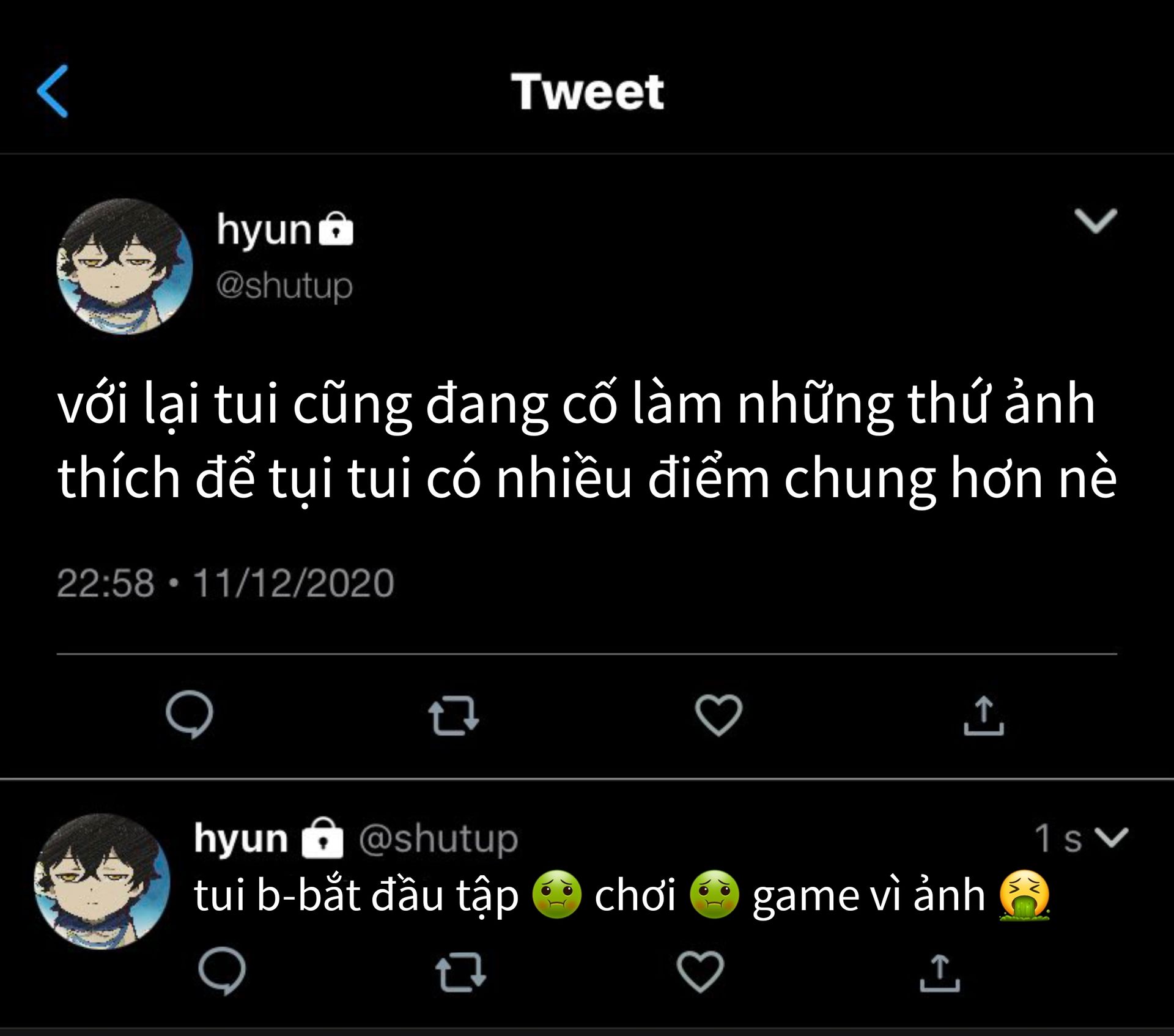1174x1036 pixels.
Task: Go back using the blue arrow
Action: (x=53, y=91)
